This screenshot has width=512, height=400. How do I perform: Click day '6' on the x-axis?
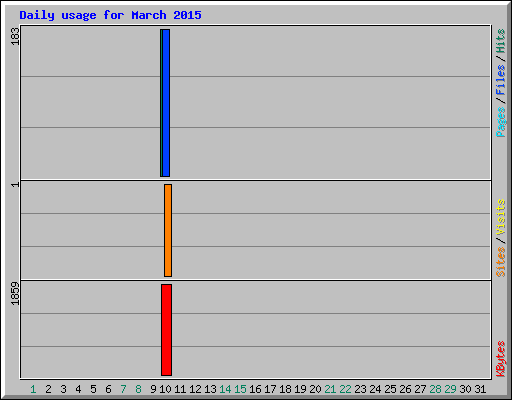click(x=108, y=389)
